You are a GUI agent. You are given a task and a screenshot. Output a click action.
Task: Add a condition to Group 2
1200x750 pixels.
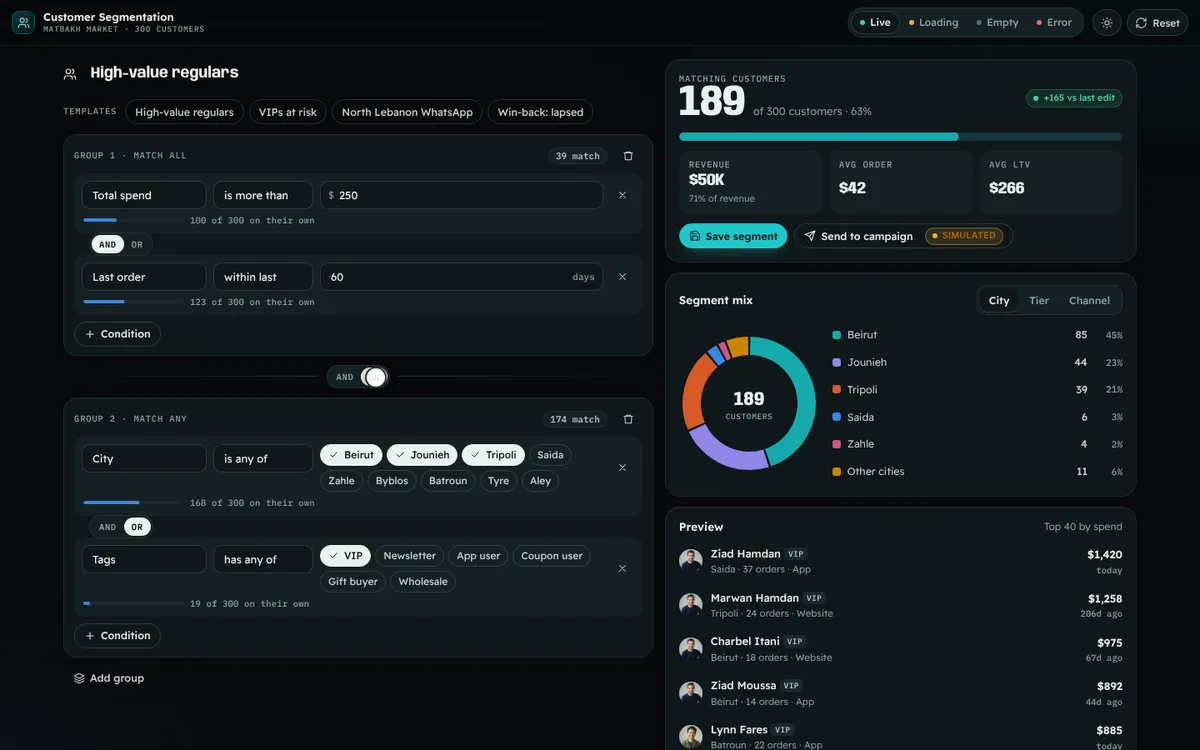click(x=117, y=636)
